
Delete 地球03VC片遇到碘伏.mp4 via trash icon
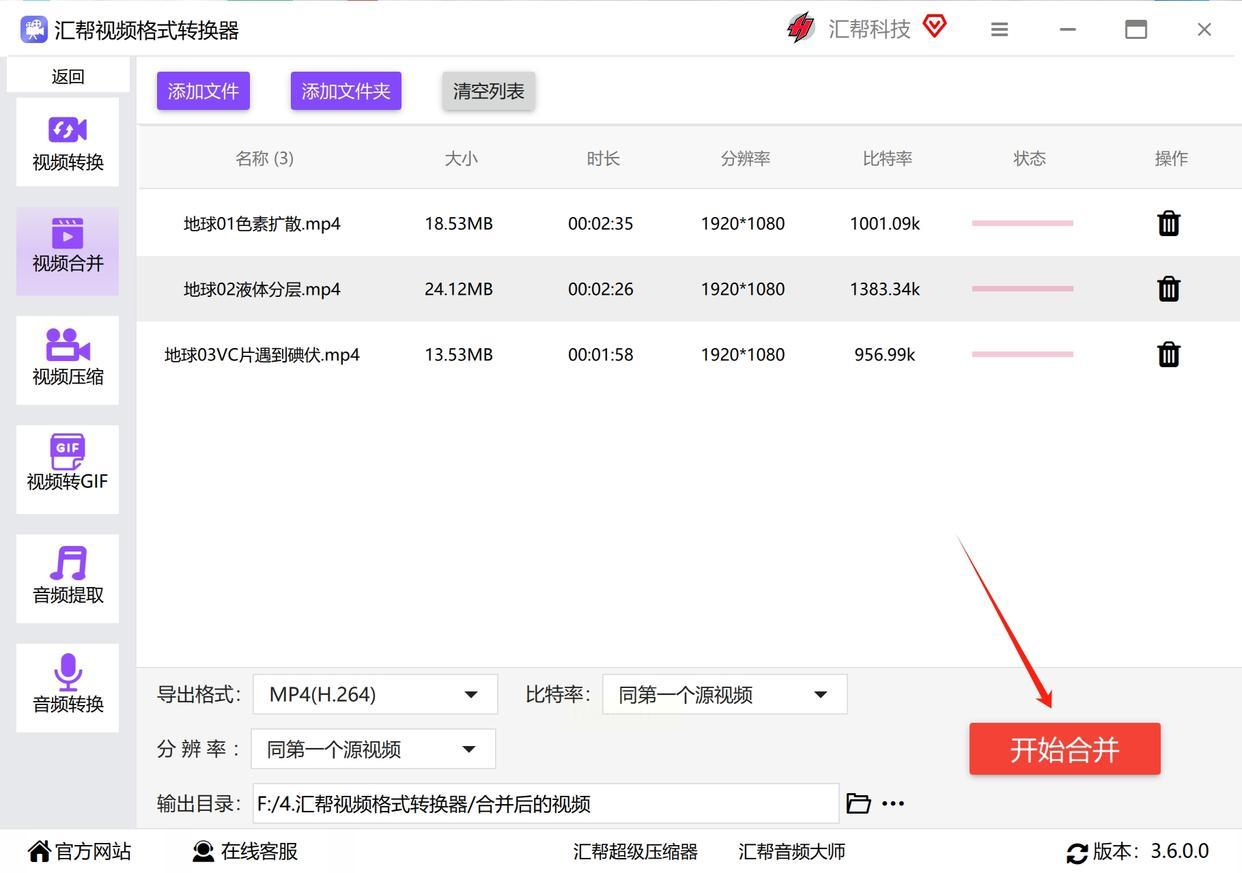tap(1168, 354)
